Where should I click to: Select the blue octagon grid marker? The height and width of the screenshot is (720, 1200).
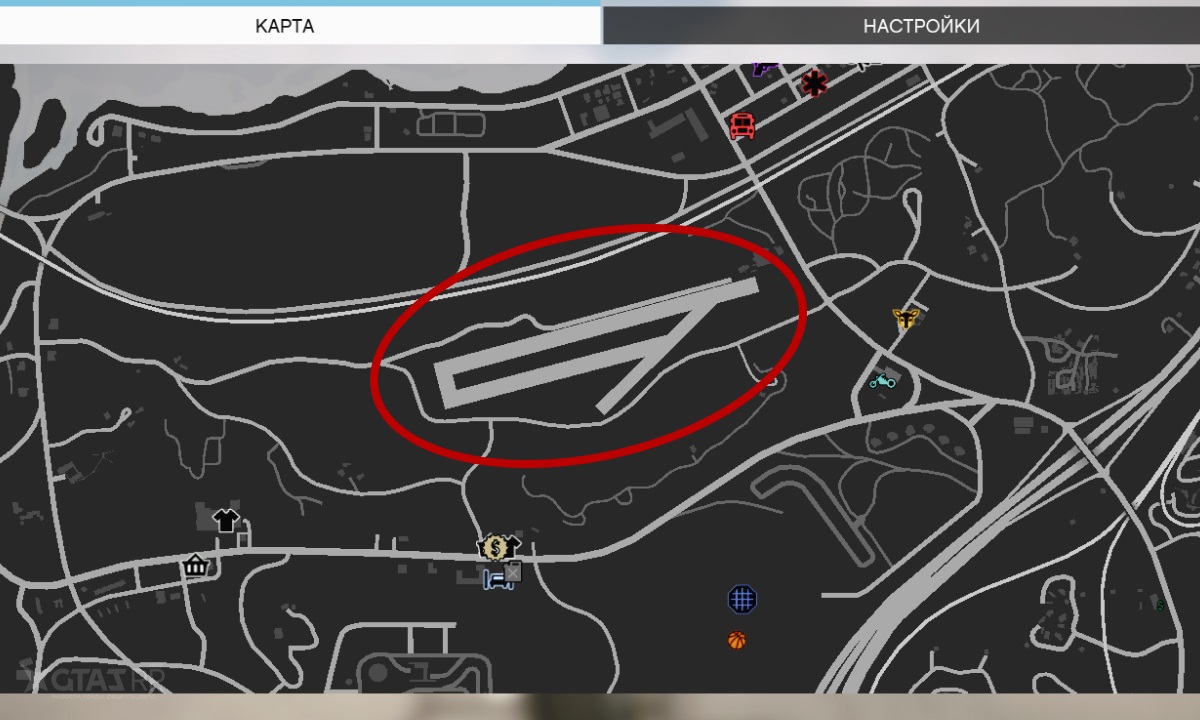point(742,599)
